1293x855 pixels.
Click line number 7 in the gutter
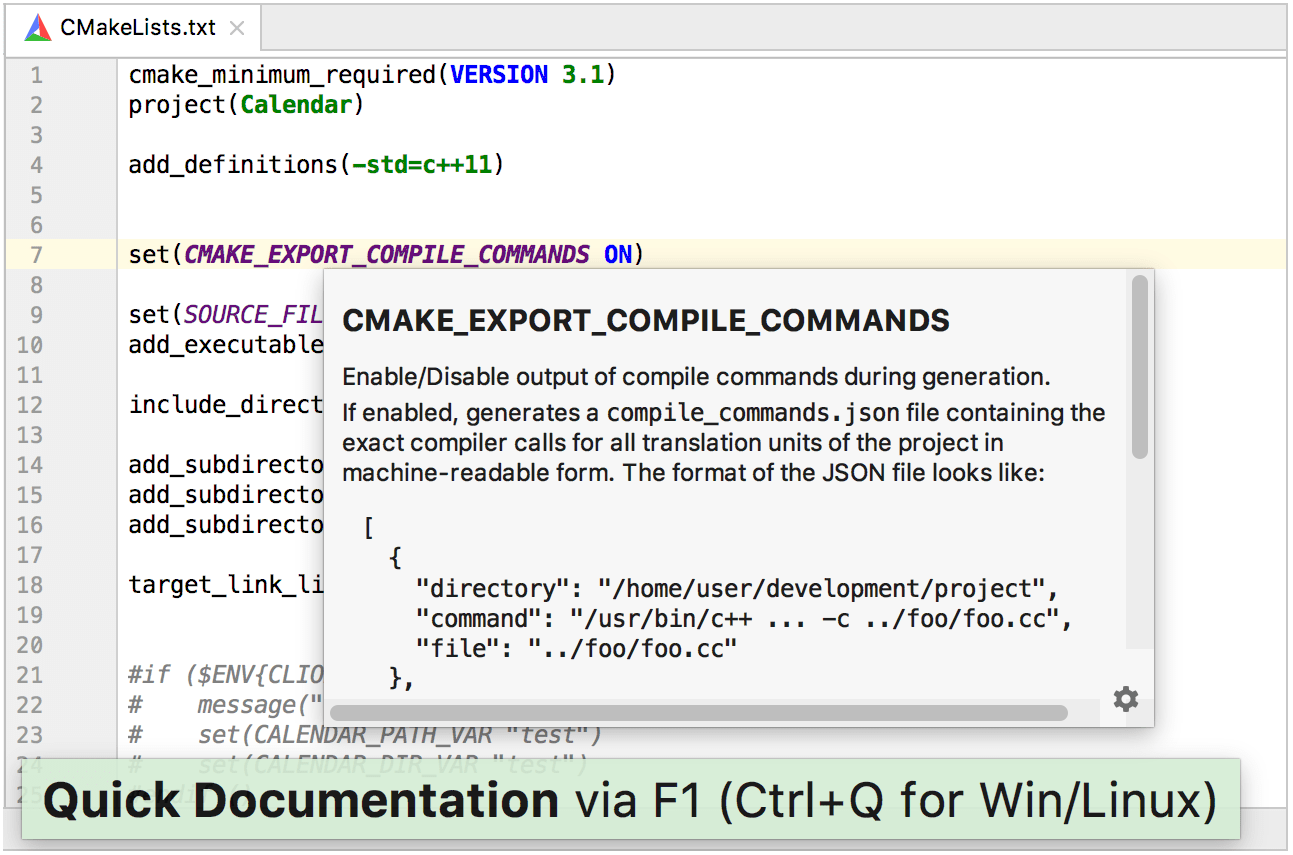click(36, 254)
